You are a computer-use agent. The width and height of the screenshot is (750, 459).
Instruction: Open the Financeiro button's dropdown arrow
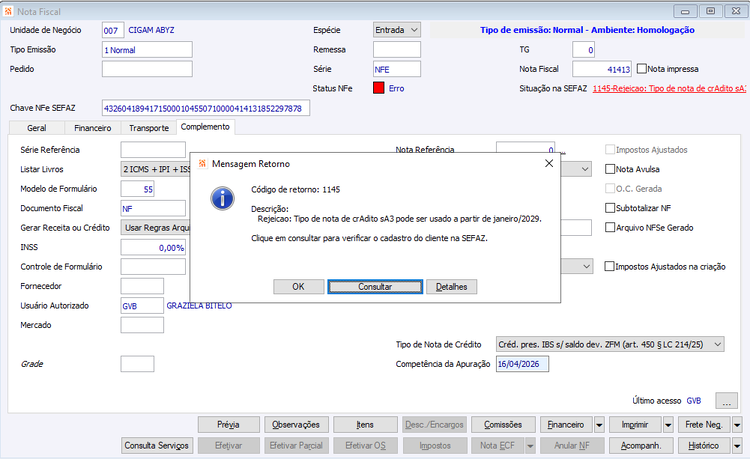click(x=599, y=425)
